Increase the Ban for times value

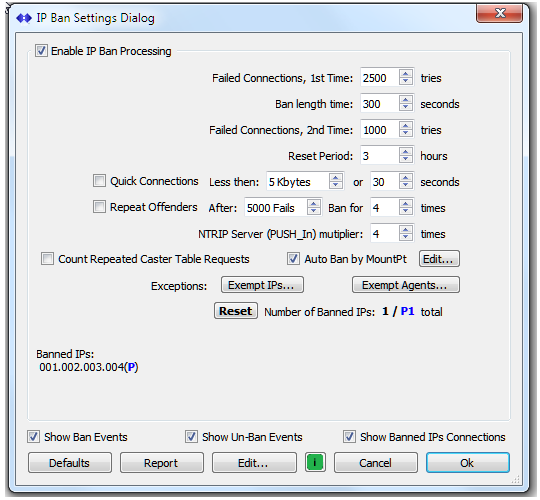coord(406,204)
